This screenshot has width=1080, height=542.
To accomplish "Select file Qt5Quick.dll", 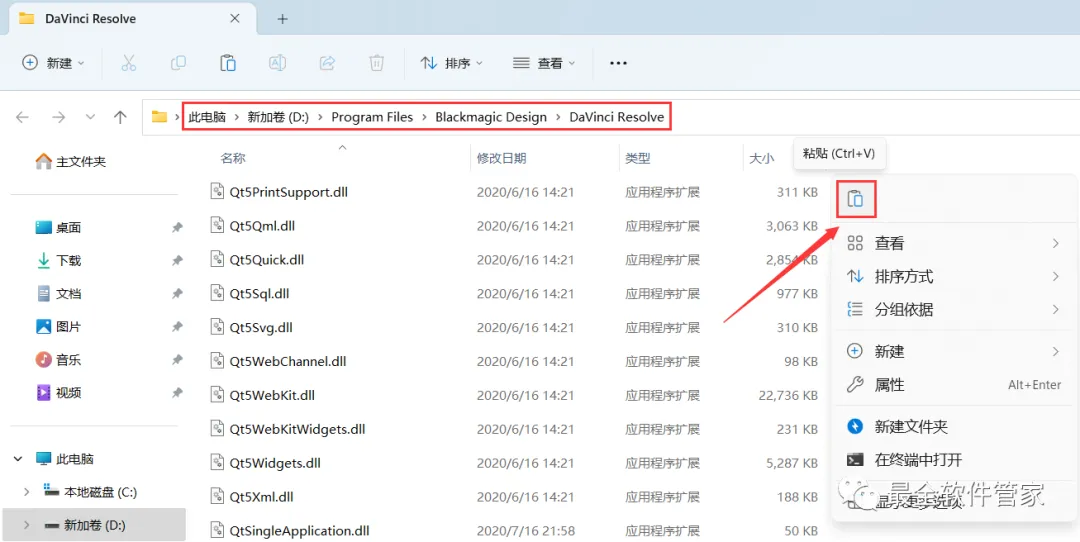I will pyautogui.click(x=267, y=260).
